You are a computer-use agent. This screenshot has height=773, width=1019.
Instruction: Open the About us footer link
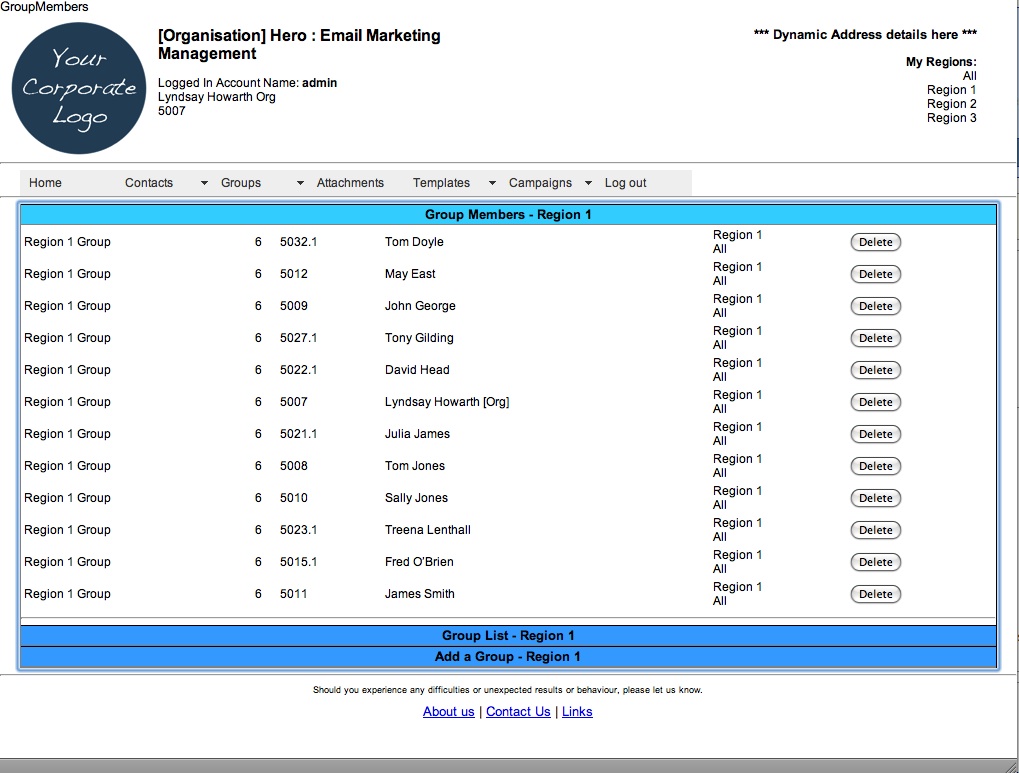(x=448, y=712)
